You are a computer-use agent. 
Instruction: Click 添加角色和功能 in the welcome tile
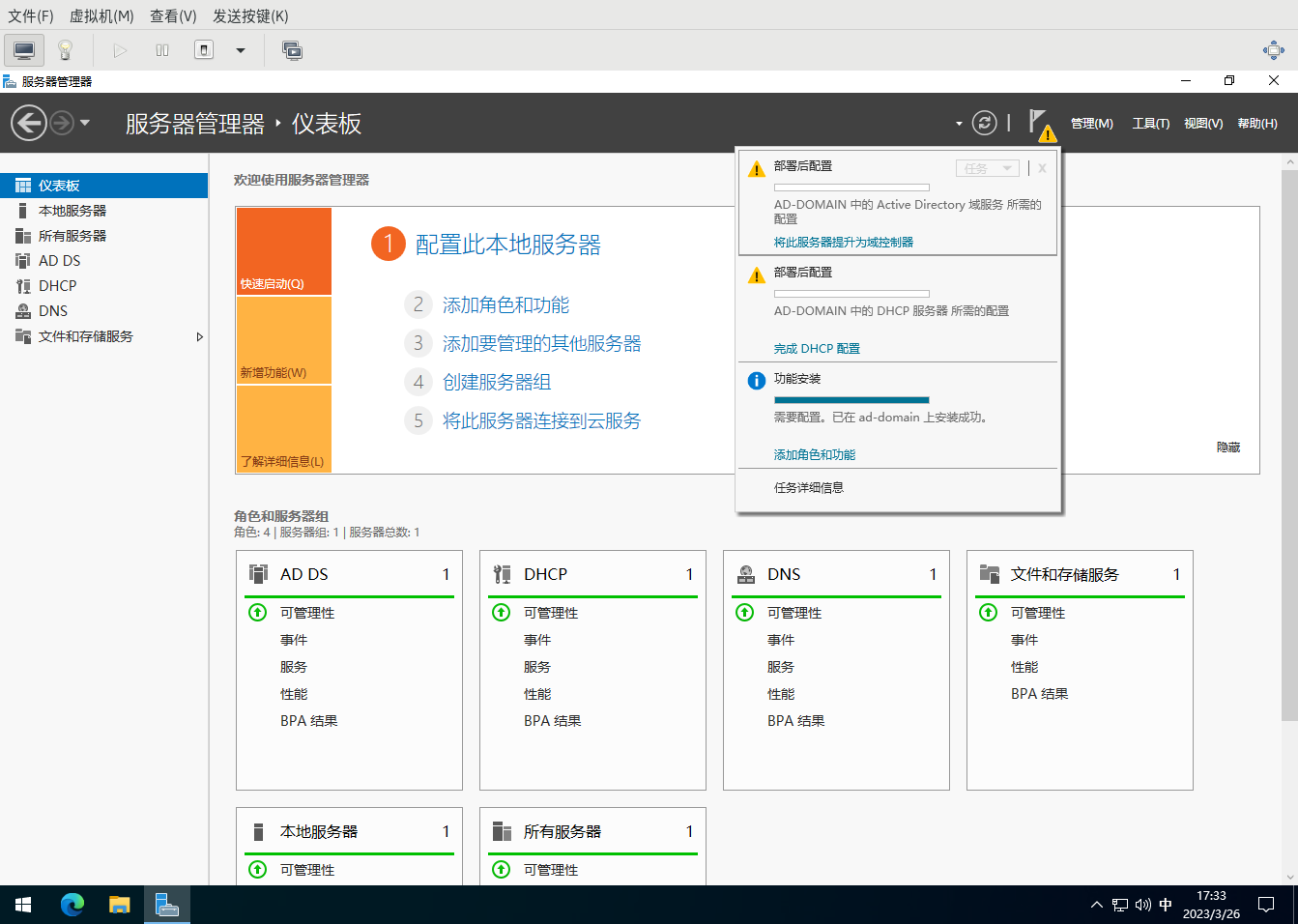[x=505, y=305]
